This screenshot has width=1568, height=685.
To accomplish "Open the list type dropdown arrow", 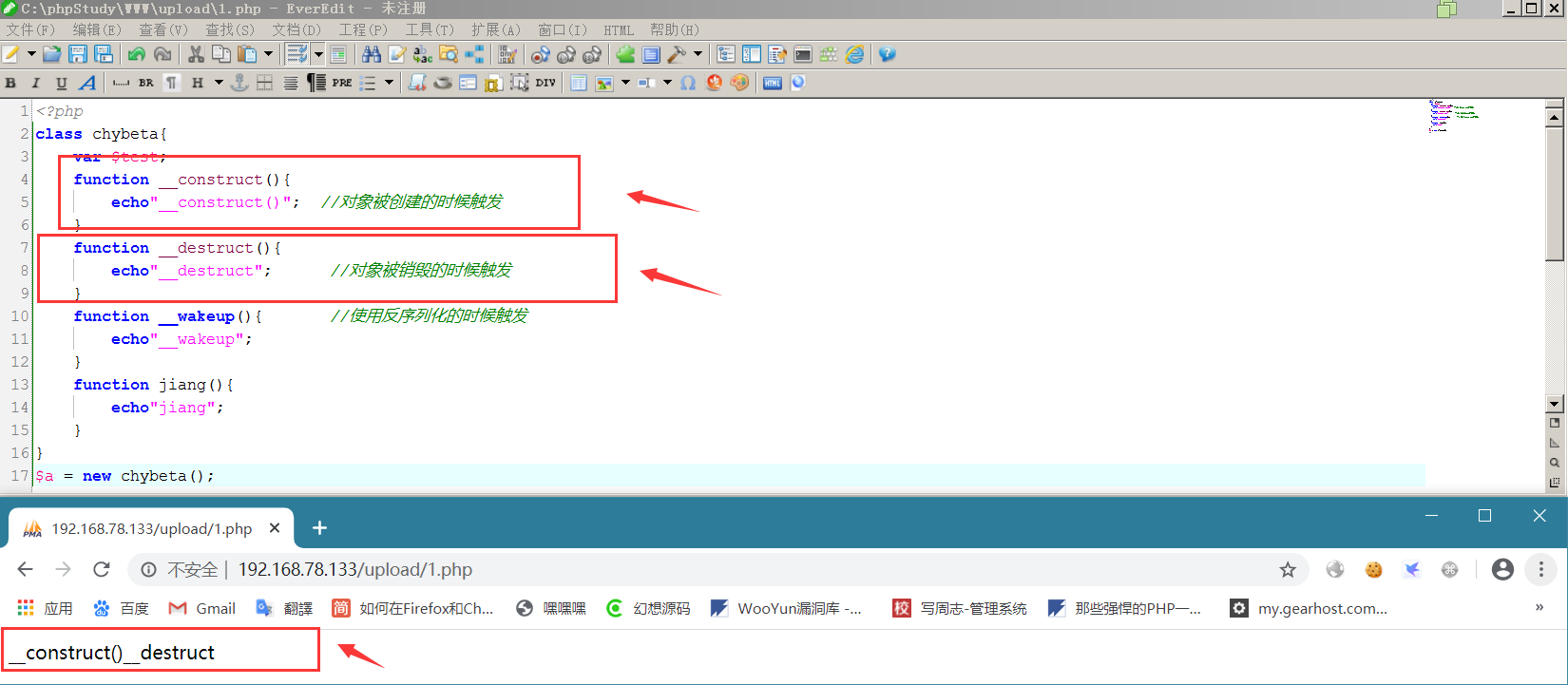I will 389,83.
